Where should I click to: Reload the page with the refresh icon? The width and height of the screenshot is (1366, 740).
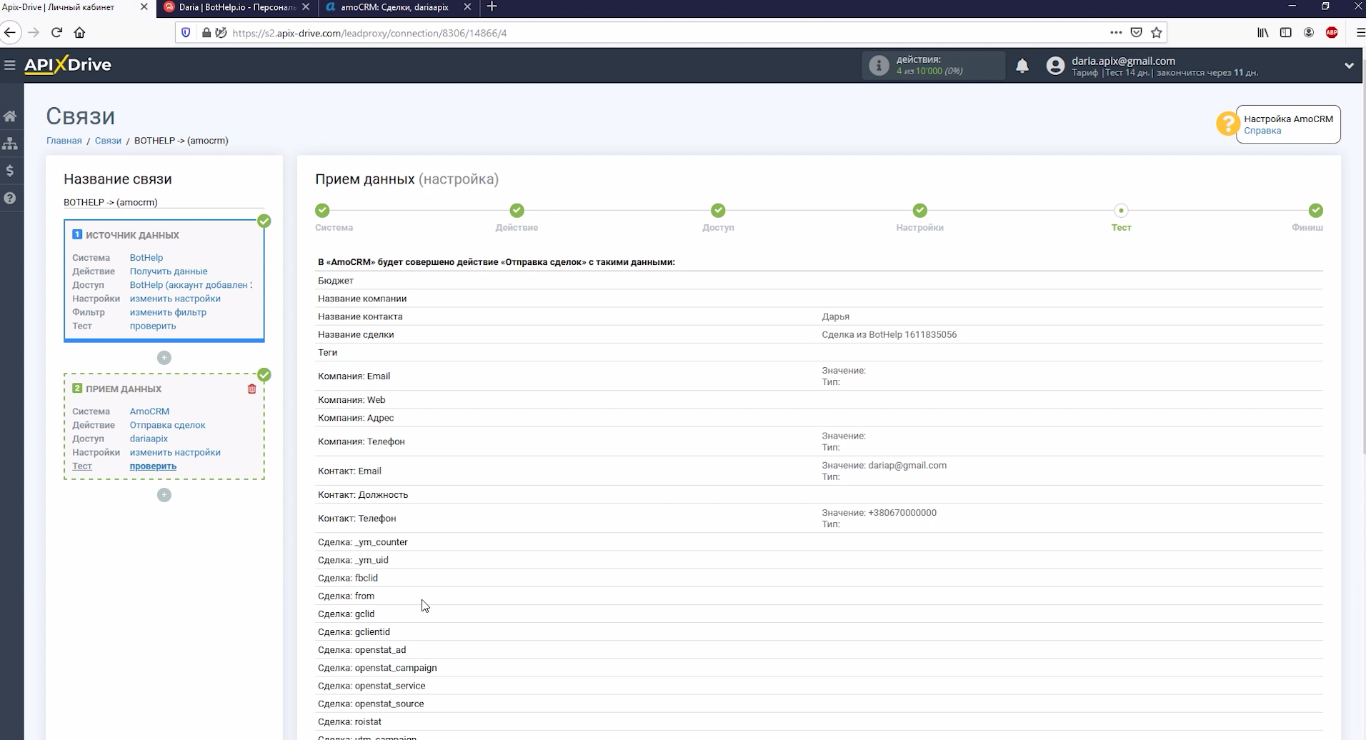57,32
